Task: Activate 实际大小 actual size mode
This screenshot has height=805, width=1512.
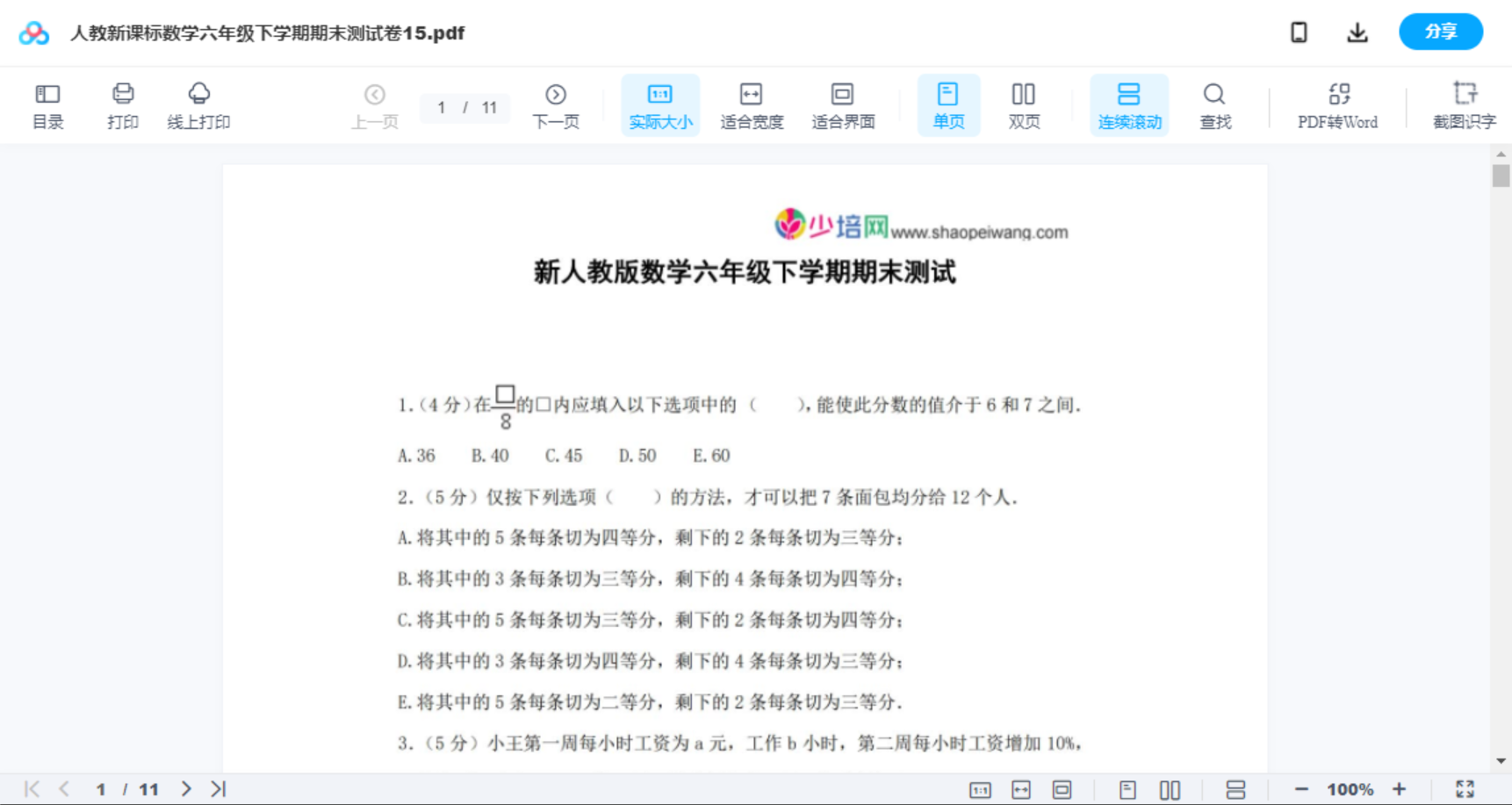Action: coord(660,104)
